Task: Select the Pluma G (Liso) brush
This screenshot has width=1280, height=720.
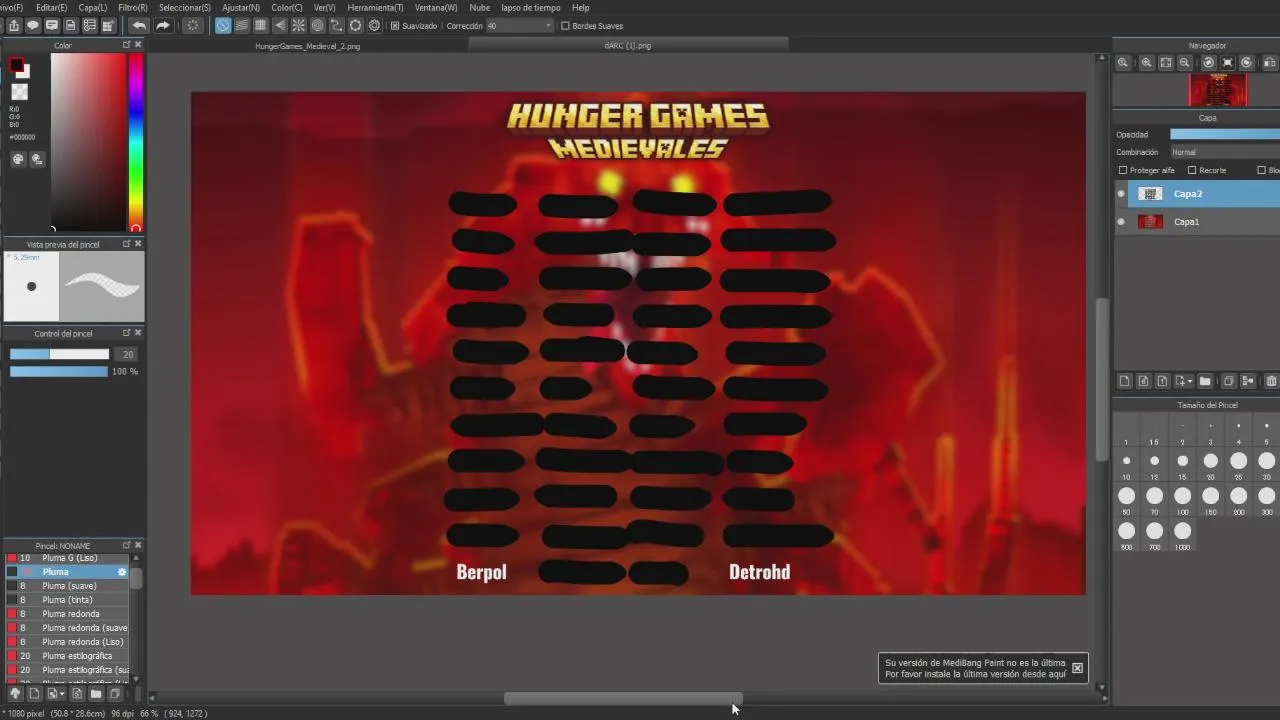Action: [67, 558]
